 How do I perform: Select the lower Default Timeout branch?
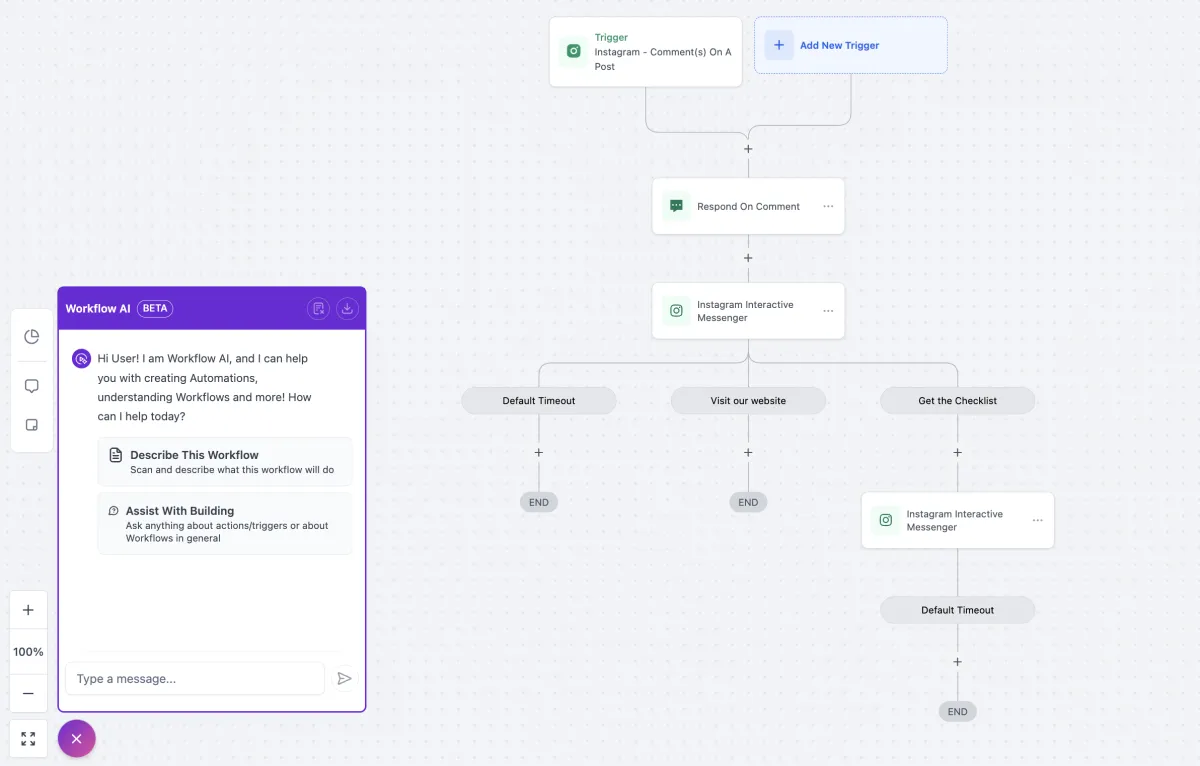pyautogui.click(x=958, y=610)
